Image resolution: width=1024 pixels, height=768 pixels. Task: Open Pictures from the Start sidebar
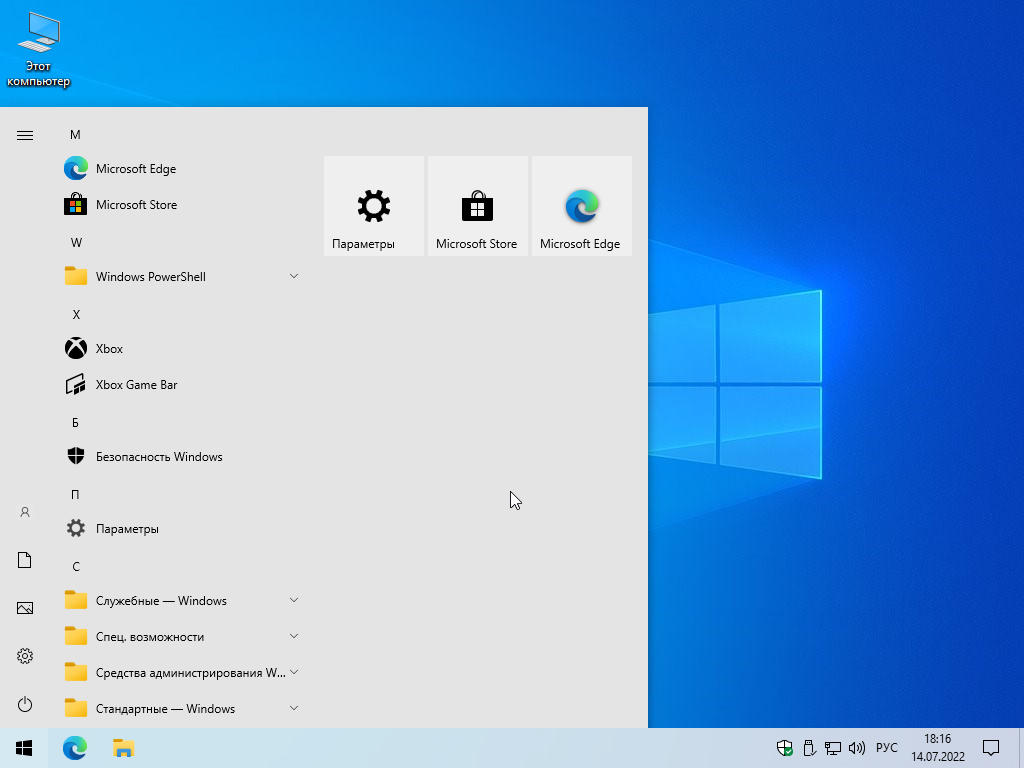coord(25,608)
